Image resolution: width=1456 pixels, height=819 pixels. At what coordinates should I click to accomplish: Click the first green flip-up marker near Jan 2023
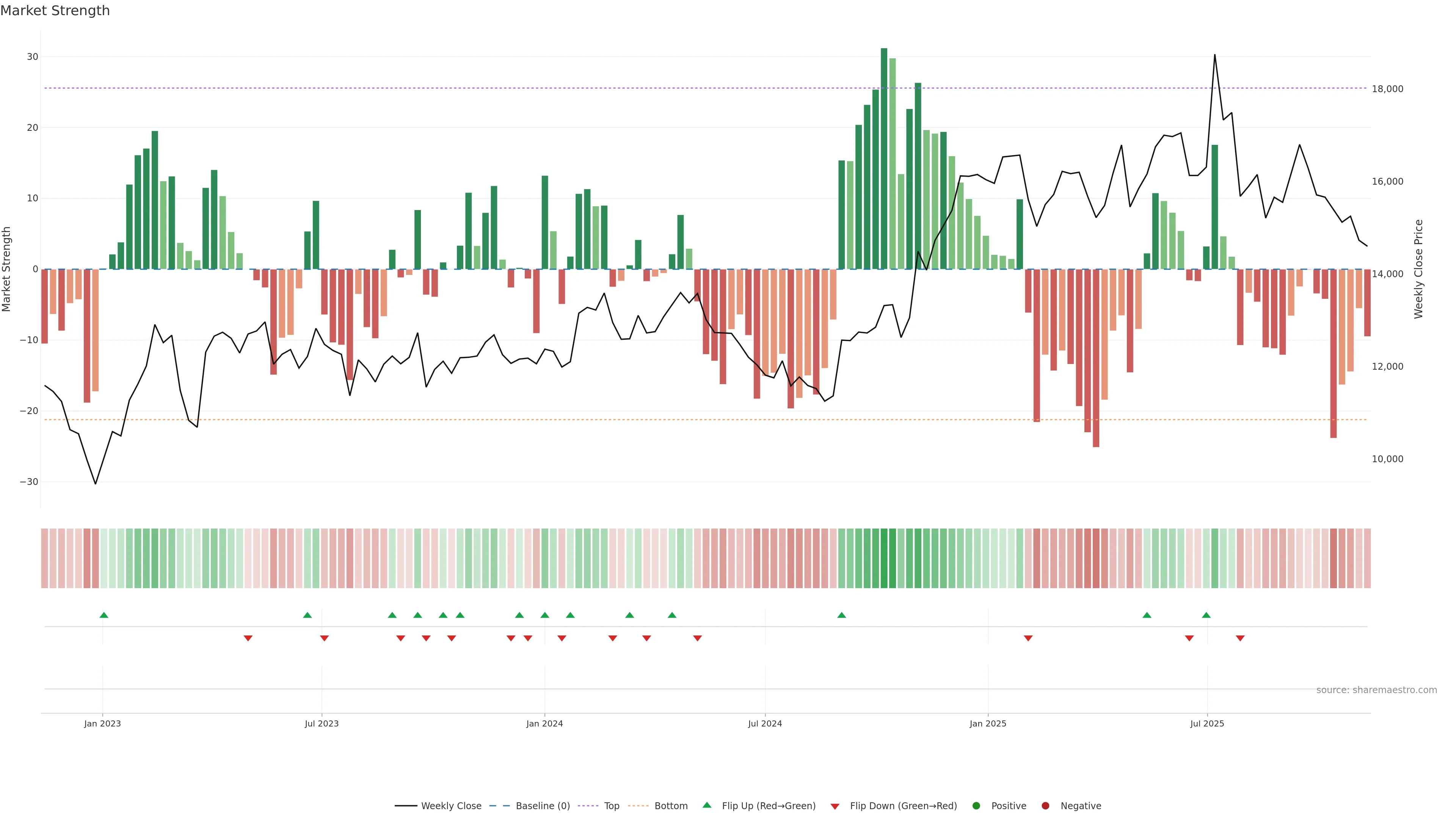[x=104, y=615]
